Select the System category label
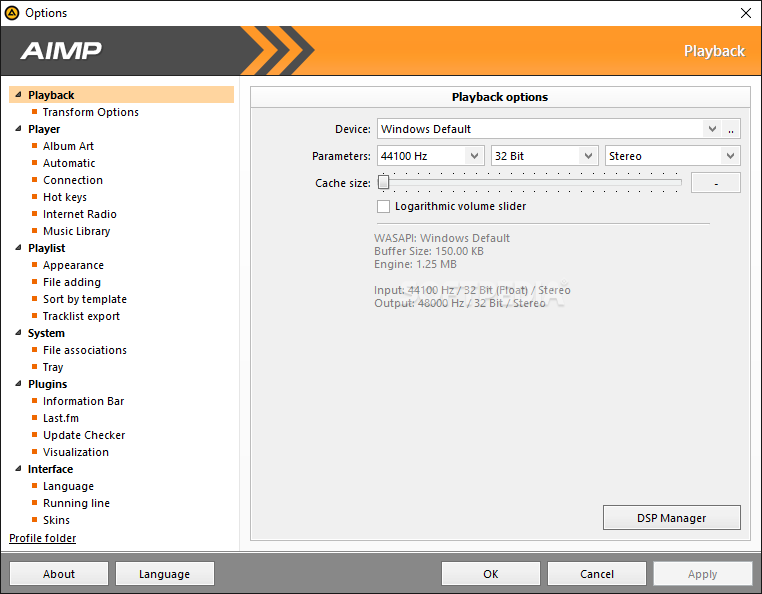Image resolution: width=762 pixels, height=594 pixels. point(46,333)
